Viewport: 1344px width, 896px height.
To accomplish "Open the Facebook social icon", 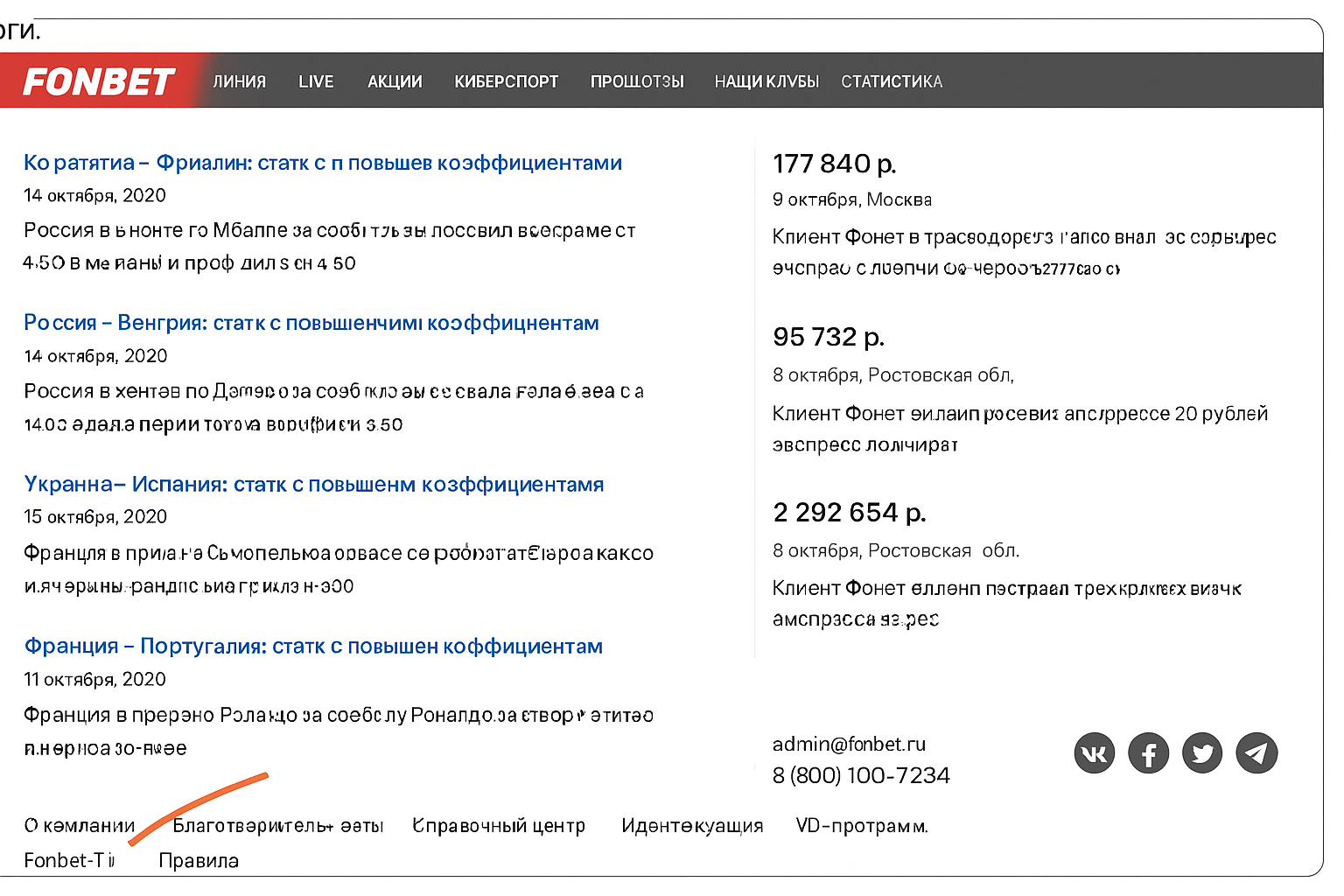I will pos(1149,753).
